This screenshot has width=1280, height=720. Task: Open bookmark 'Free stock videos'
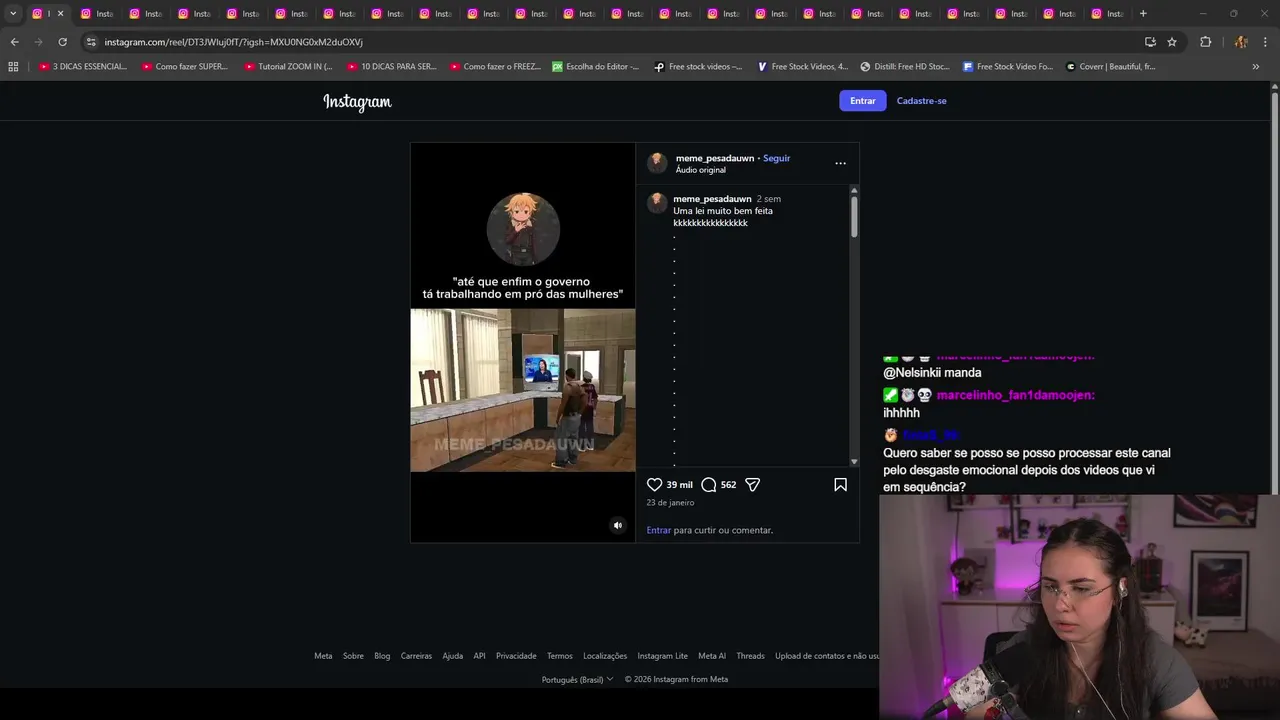click(x=698, y=67)
